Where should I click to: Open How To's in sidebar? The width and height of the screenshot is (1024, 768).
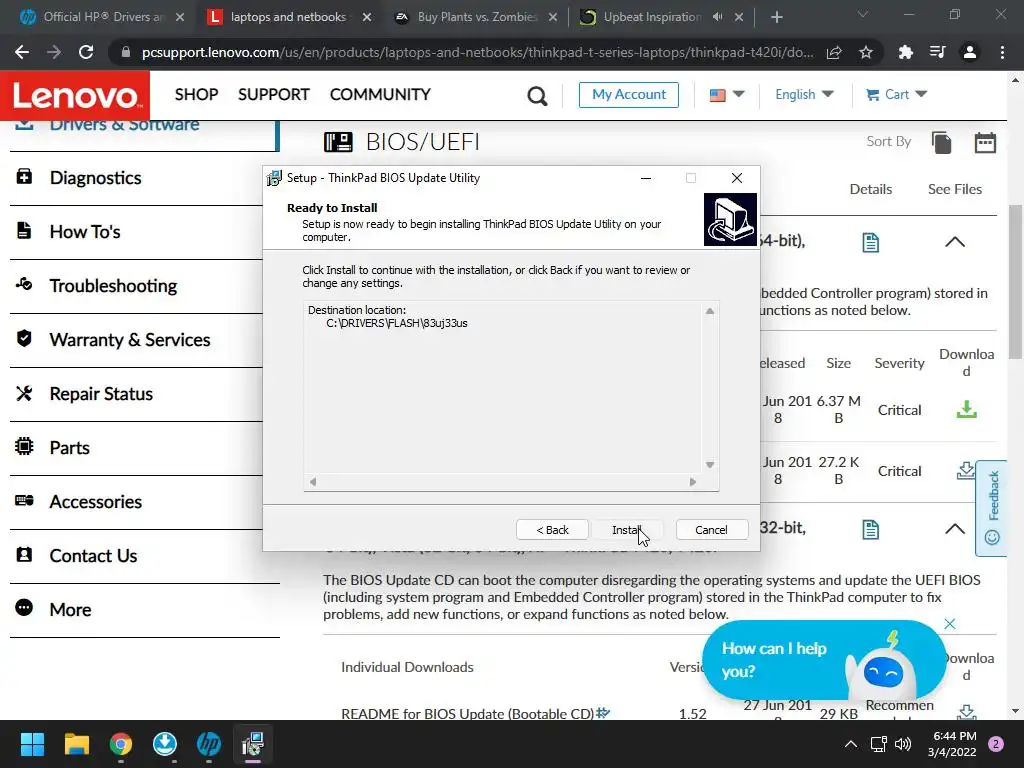click(85, 232)
